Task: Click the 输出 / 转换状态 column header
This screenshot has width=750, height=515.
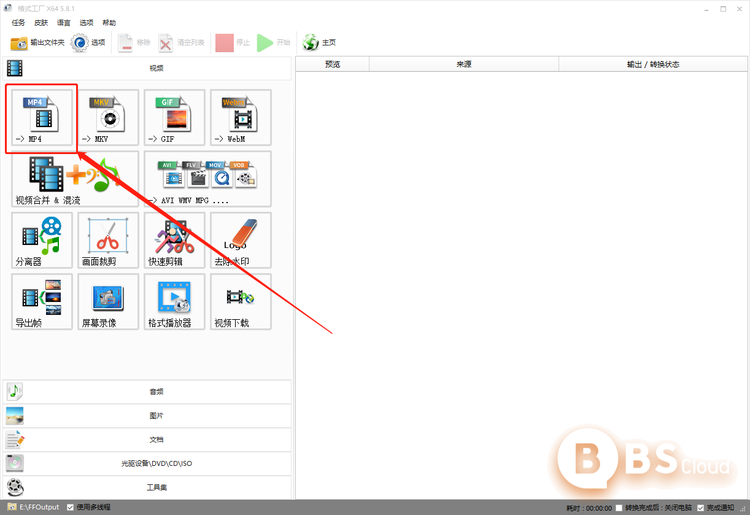Action: pos(653,64)
